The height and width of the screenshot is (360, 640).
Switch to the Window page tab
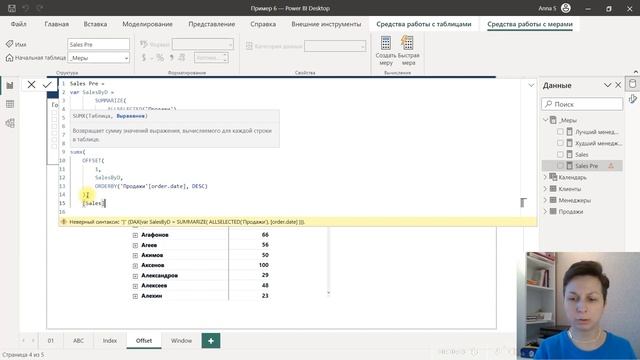pos(181,340)
